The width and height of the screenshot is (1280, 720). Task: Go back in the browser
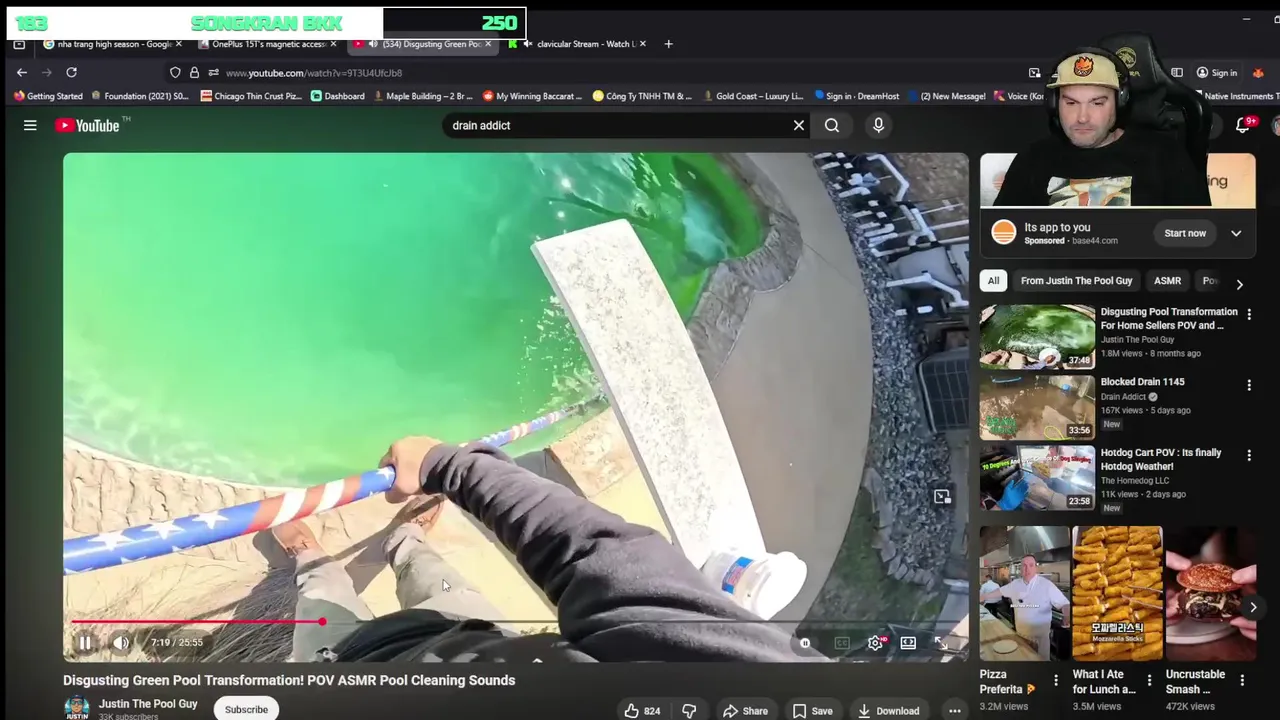[x=21, y=72]
